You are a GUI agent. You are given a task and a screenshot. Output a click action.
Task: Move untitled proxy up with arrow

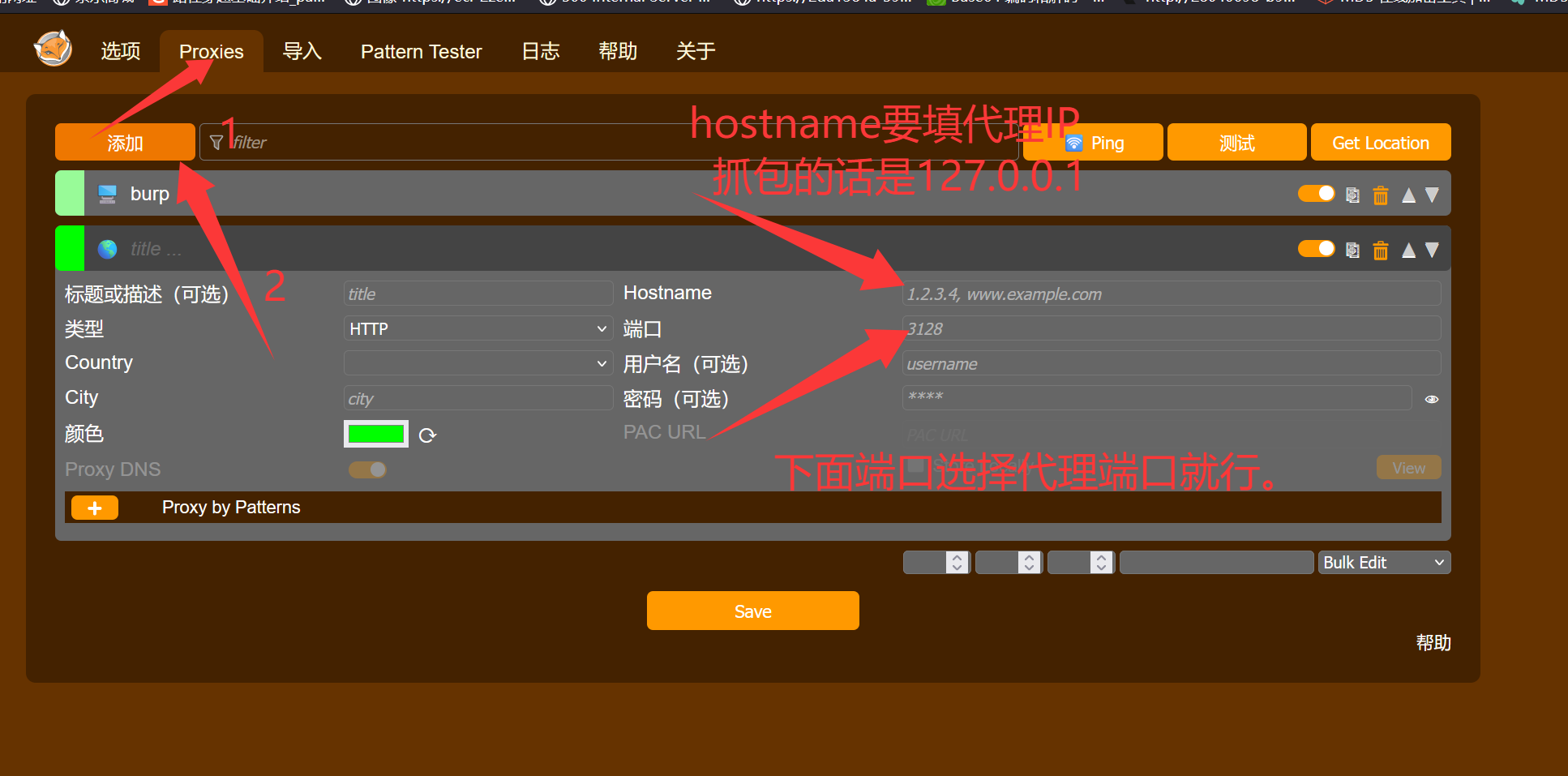1409,251
